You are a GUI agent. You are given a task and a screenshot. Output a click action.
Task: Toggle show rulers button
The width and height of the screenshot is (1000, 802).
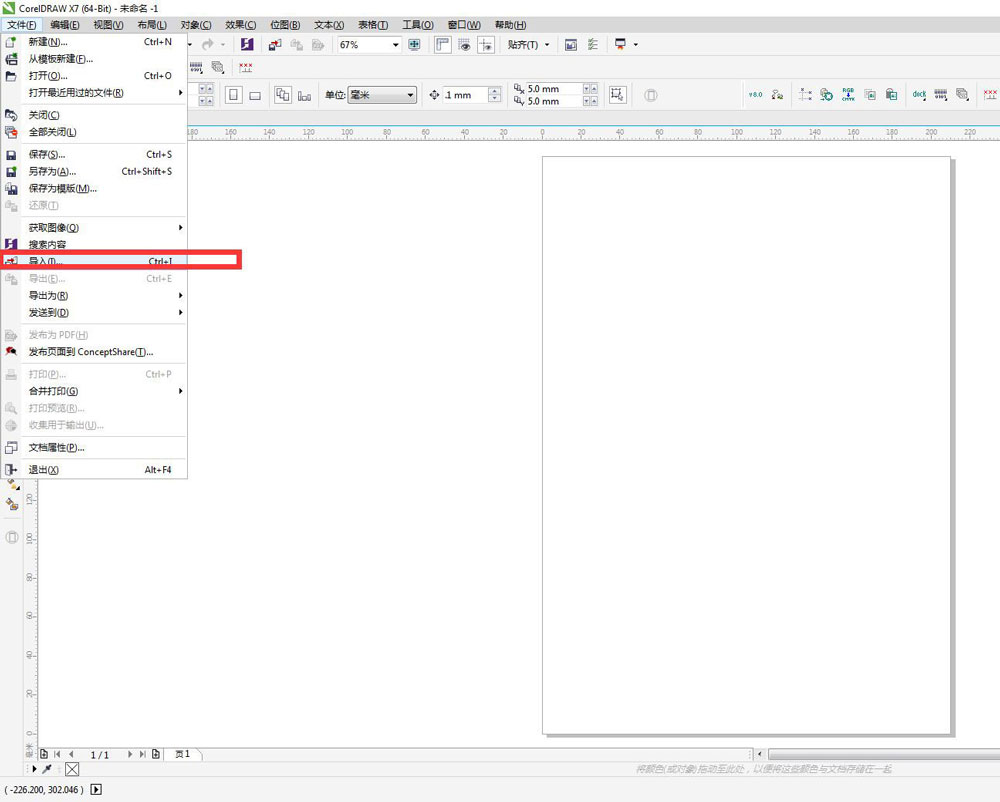[x=442, y=45]
